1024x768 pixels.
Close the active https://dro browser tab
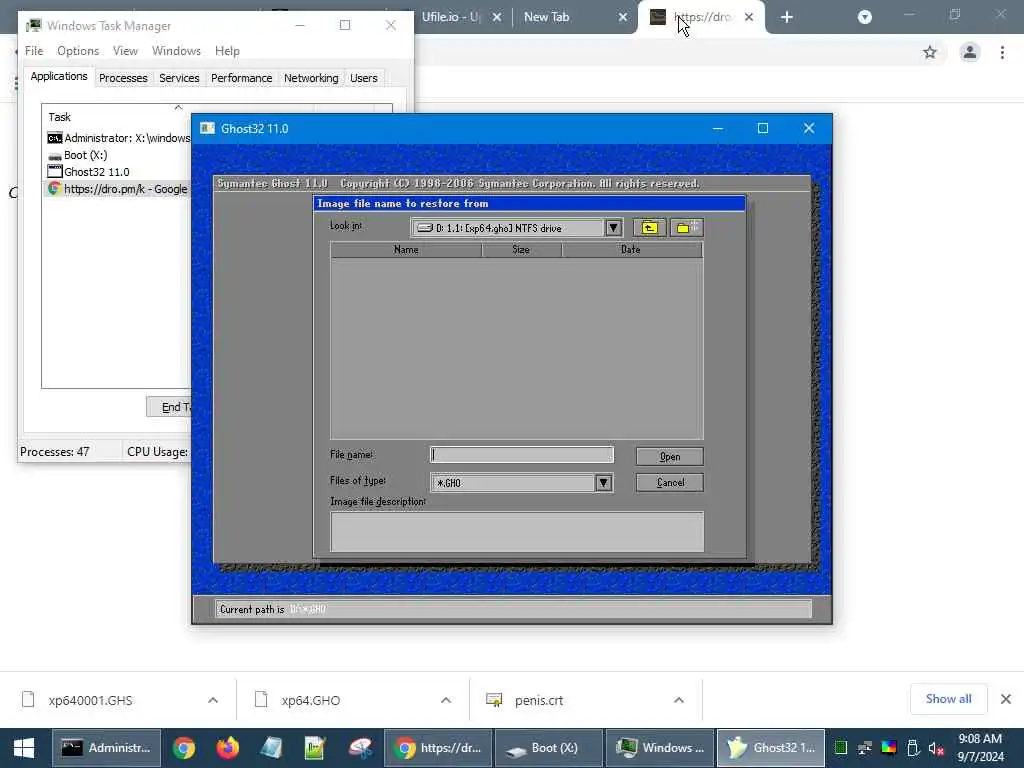[x=749, y=17]
